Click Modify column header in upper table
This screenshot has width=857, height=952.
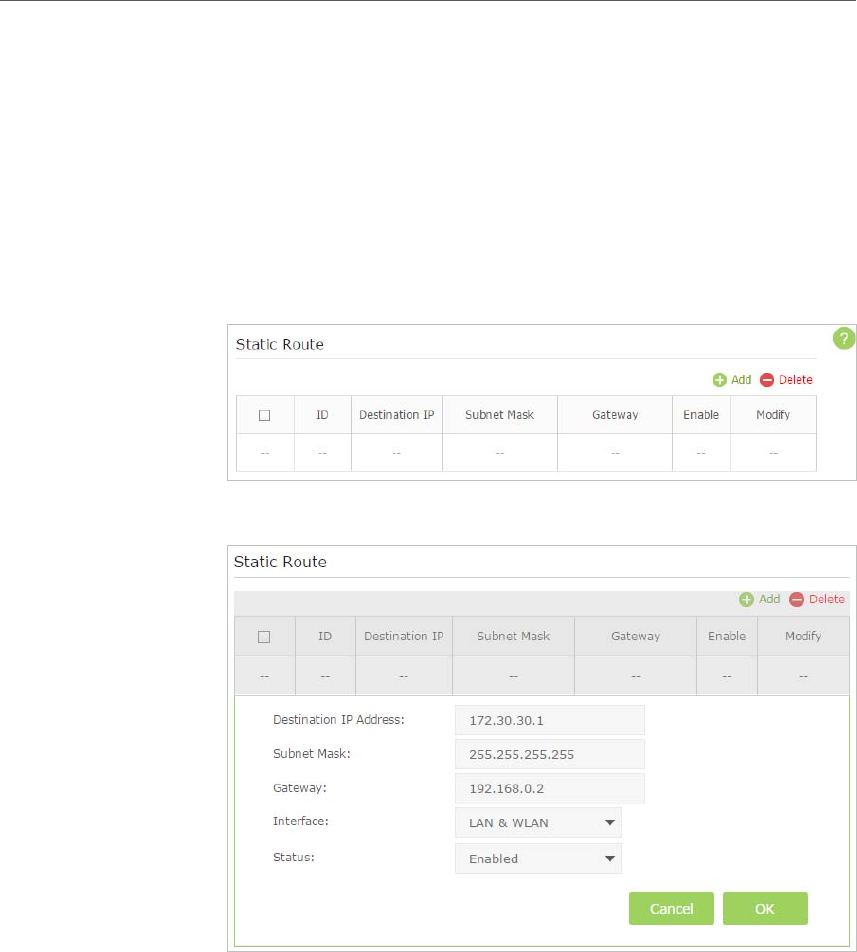click(x=773, y=415)
